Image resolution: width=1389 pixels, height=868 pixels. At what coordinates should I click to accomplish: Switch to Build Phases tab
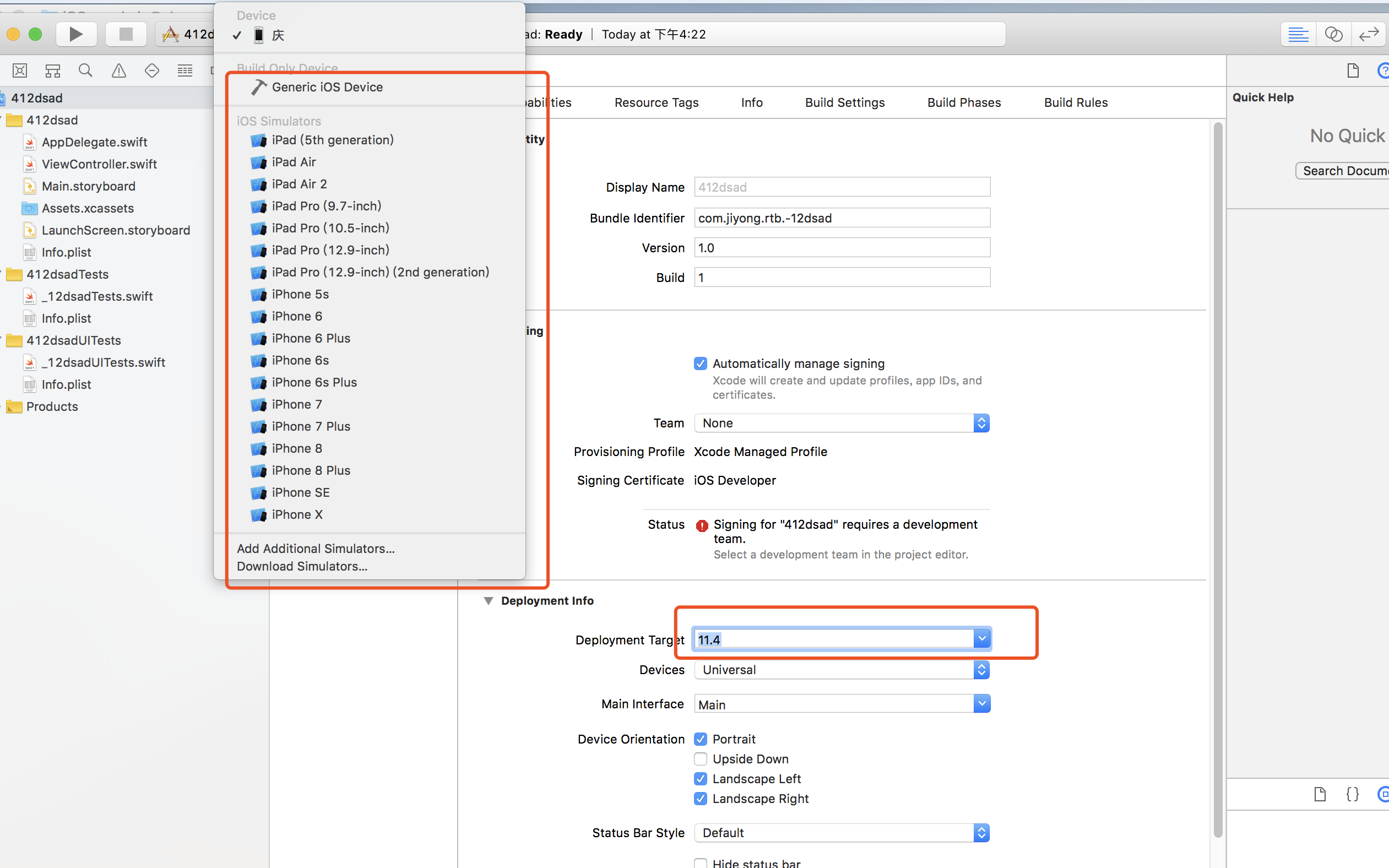(x=964, y=102)
